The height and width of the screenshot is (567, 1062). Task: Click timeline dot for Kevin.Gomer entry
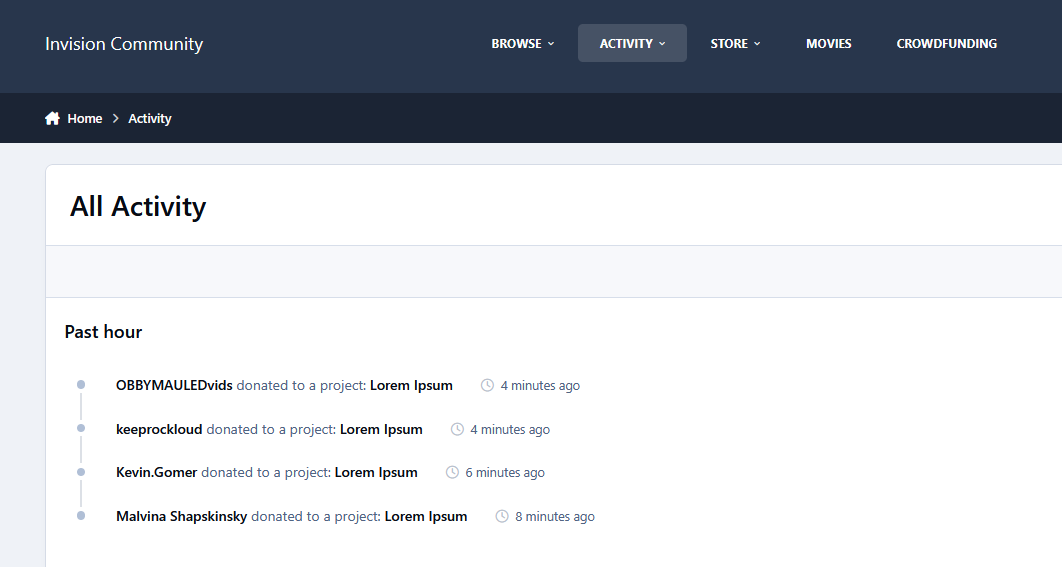pos(81,472)
